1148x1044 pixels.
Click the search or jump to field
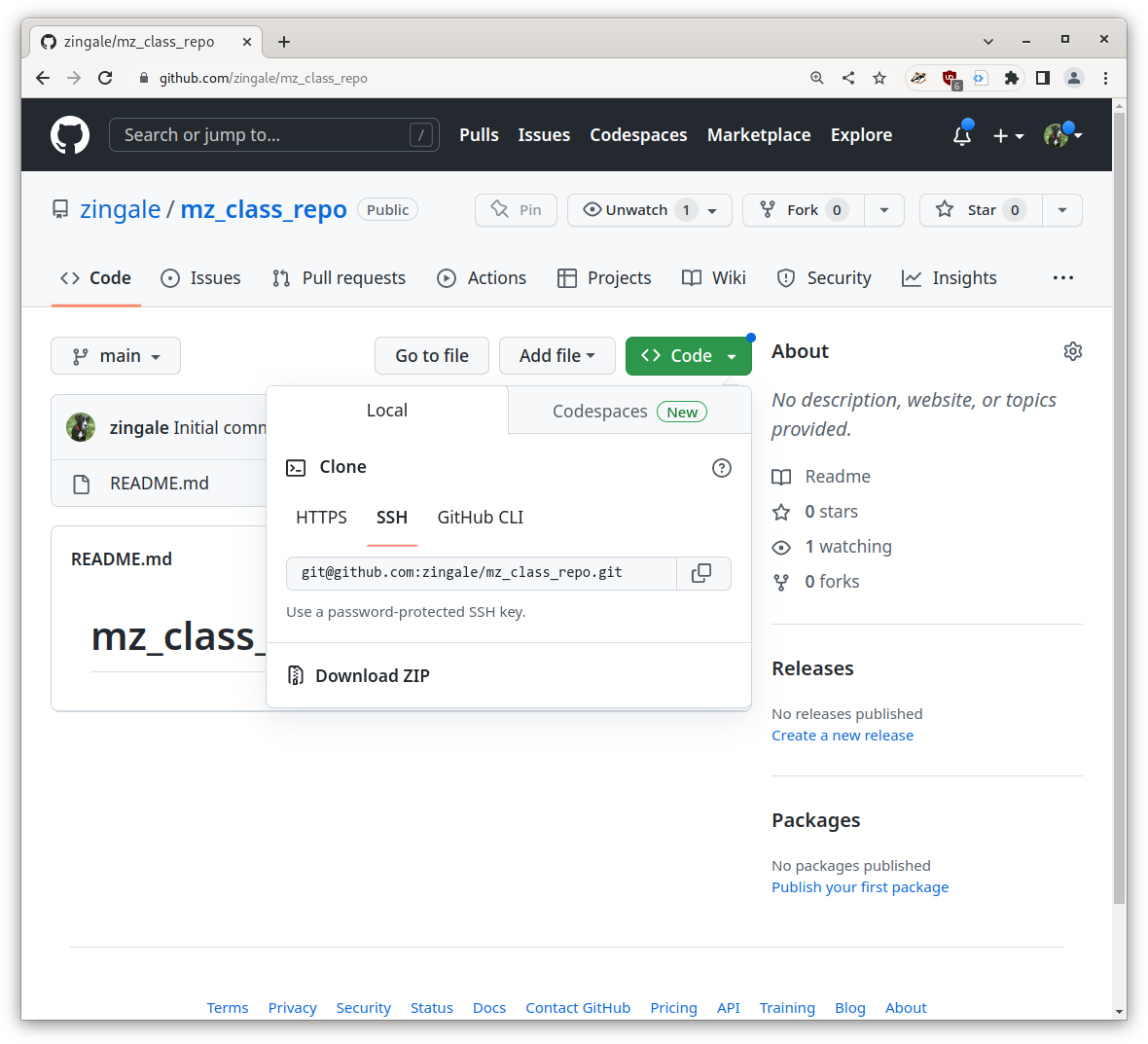point(273,135)
